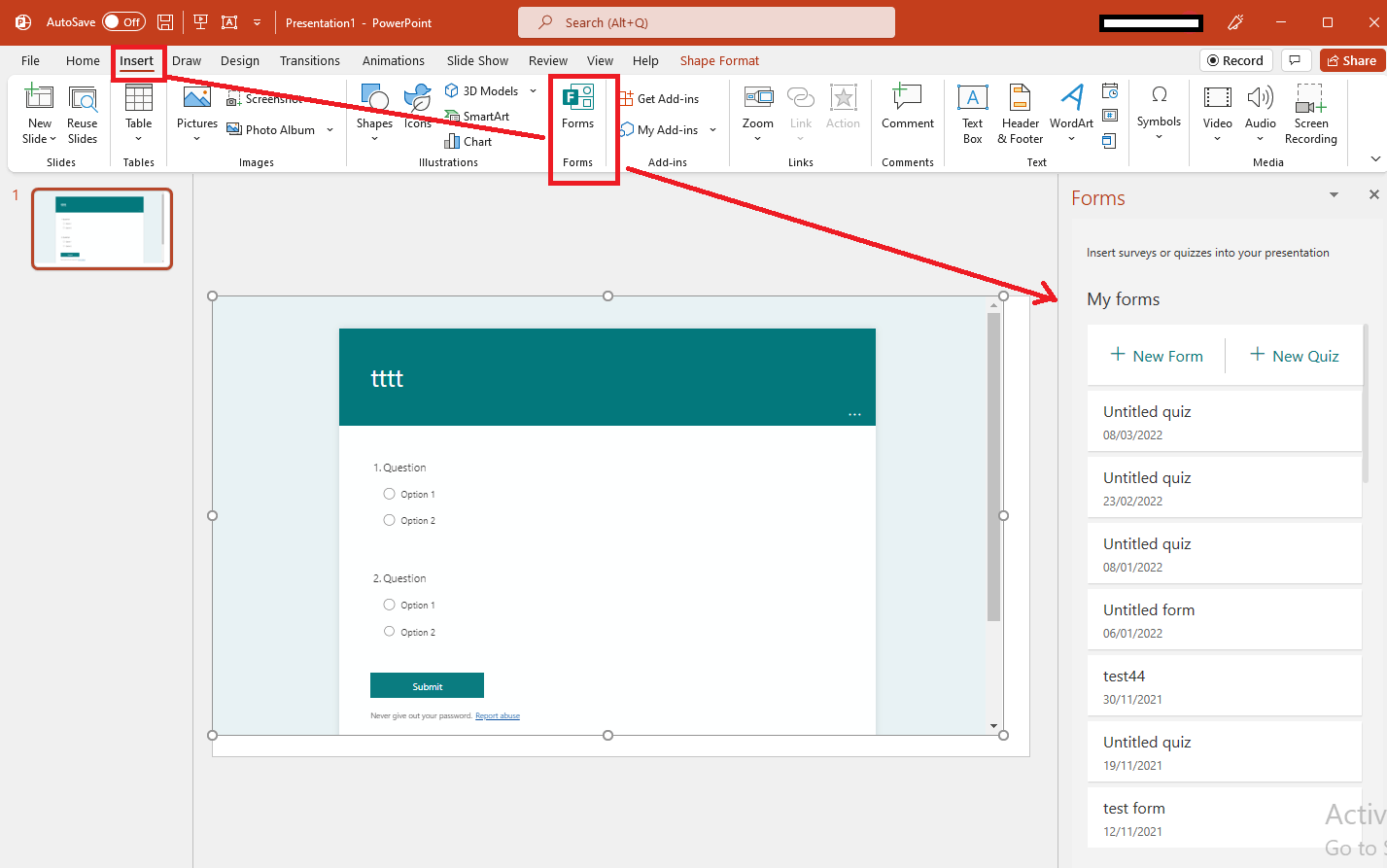Create a New Form
Screen dimensions: 1387x868
pos(1157,356)
